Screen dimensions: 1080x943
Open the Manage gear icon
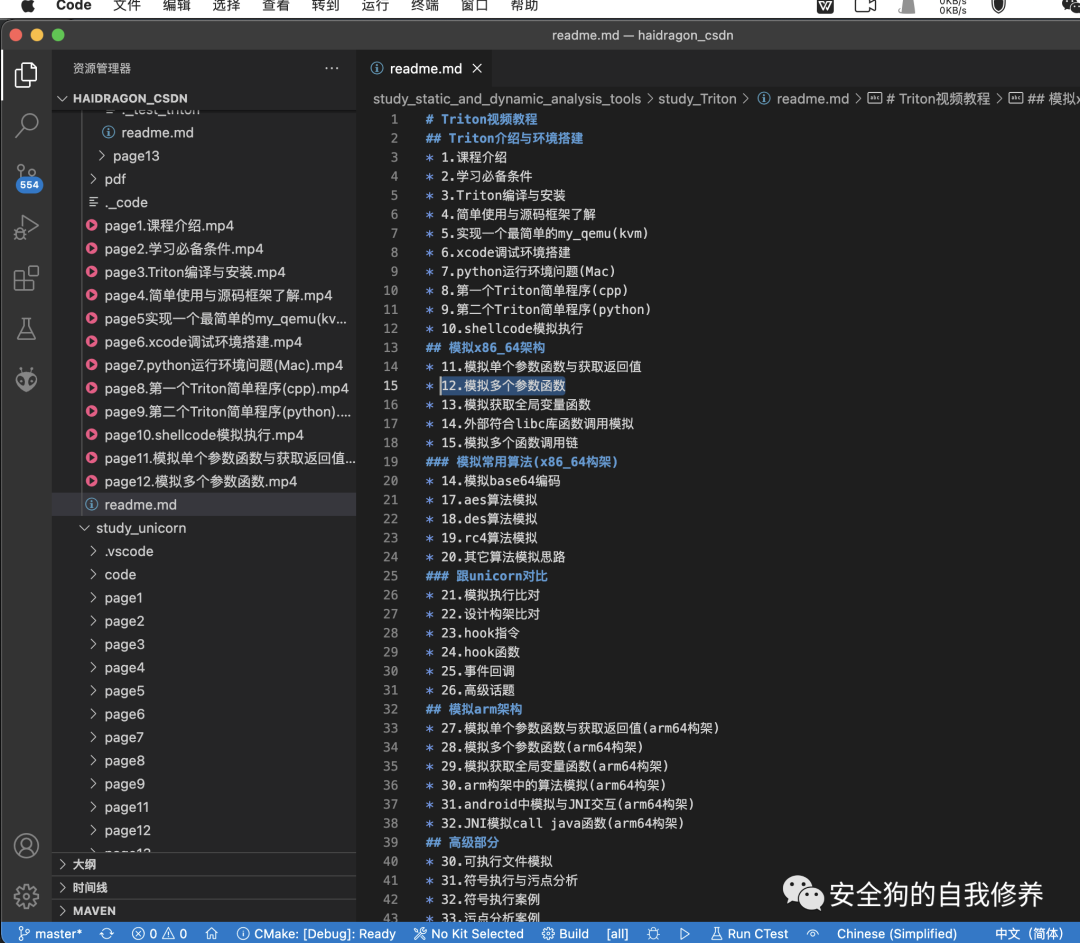coord(26,896)
